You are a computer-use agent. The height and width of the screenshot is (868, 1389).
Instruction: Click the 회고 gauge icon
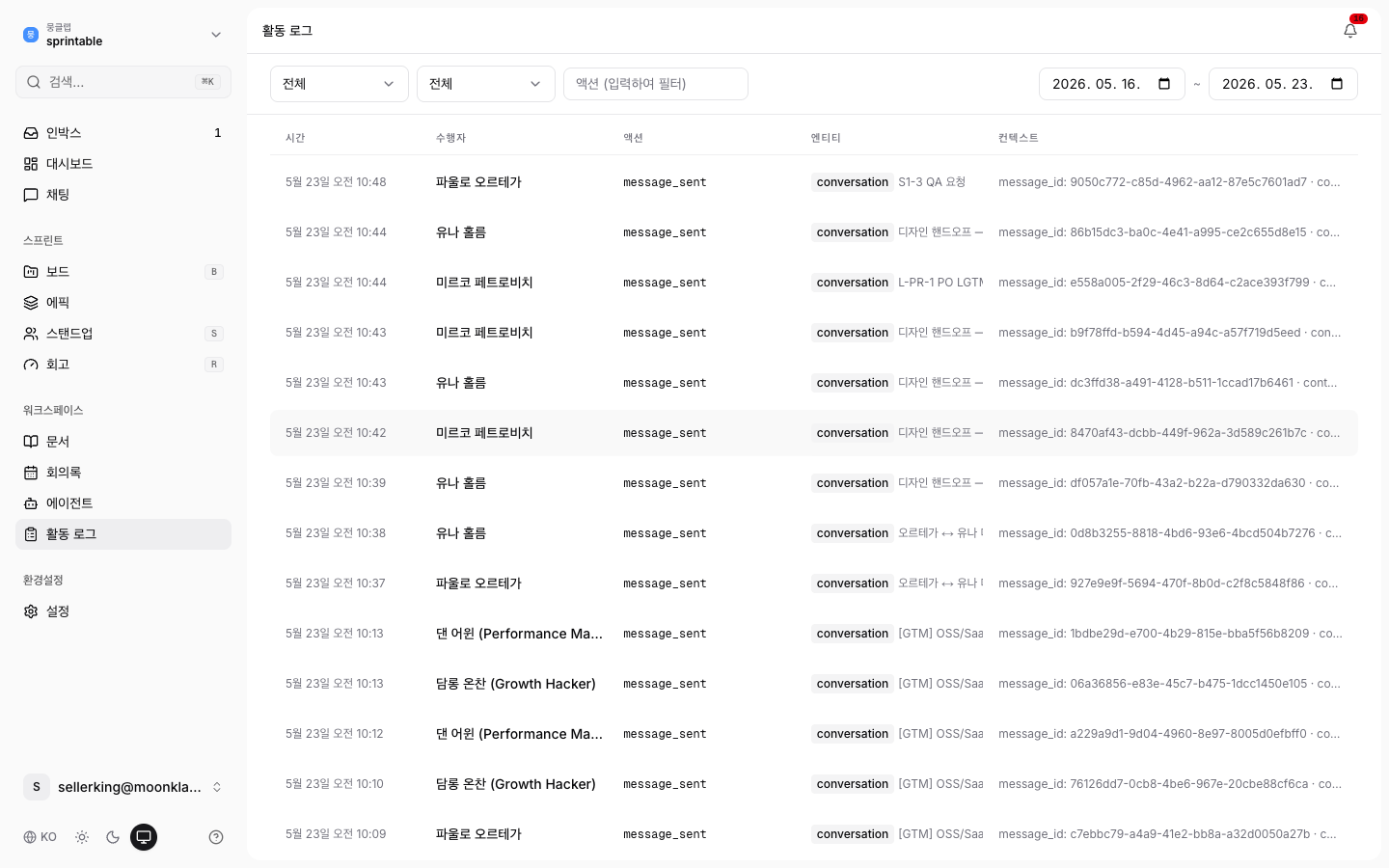pyautogui.click(x=31, y=365)
